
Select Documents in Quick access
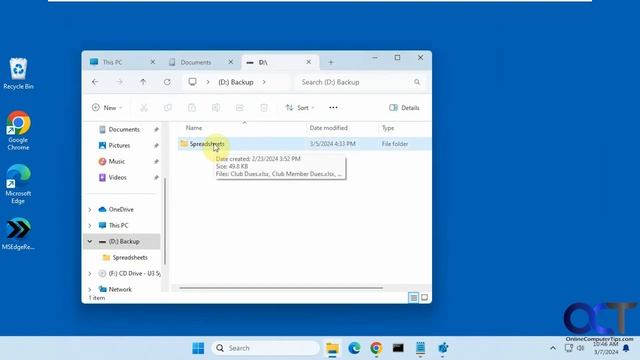pyautogui.click(x=124, y=129)
